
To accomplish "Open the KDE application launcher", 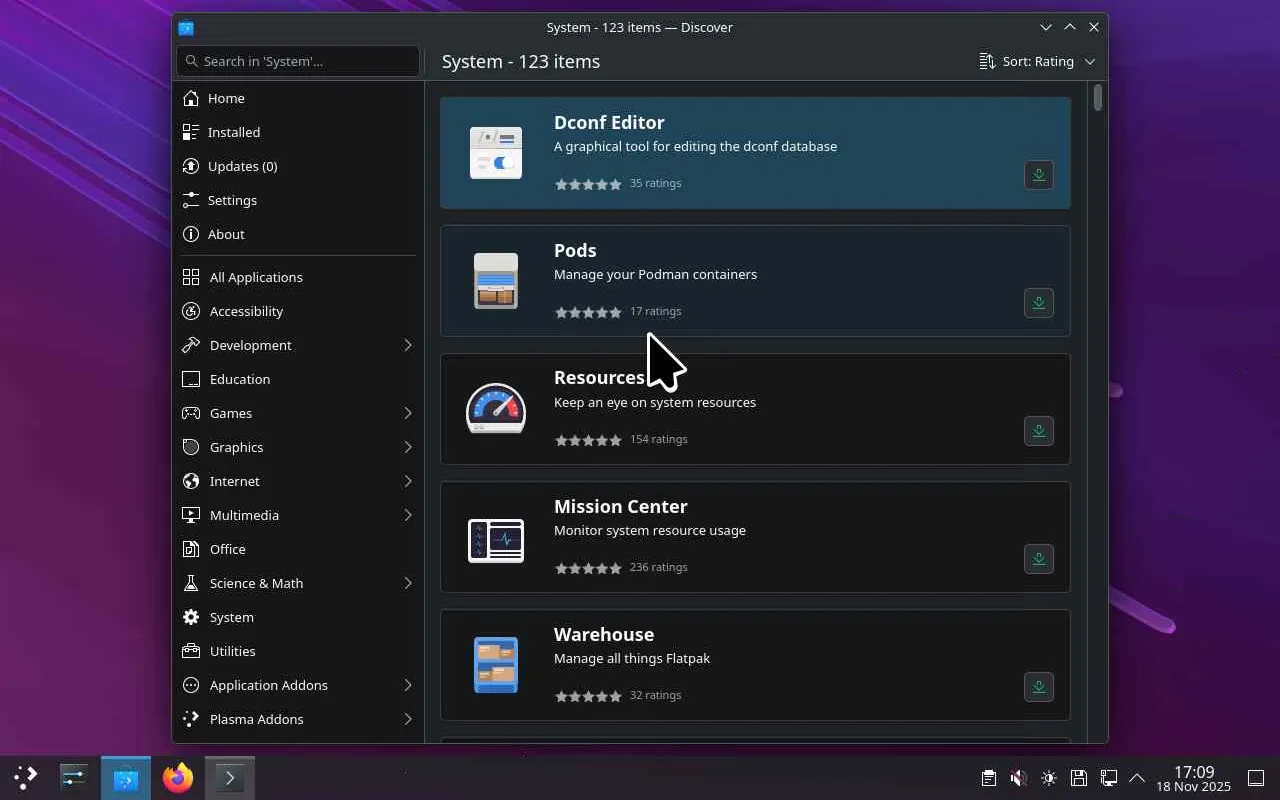I will 25,777.
